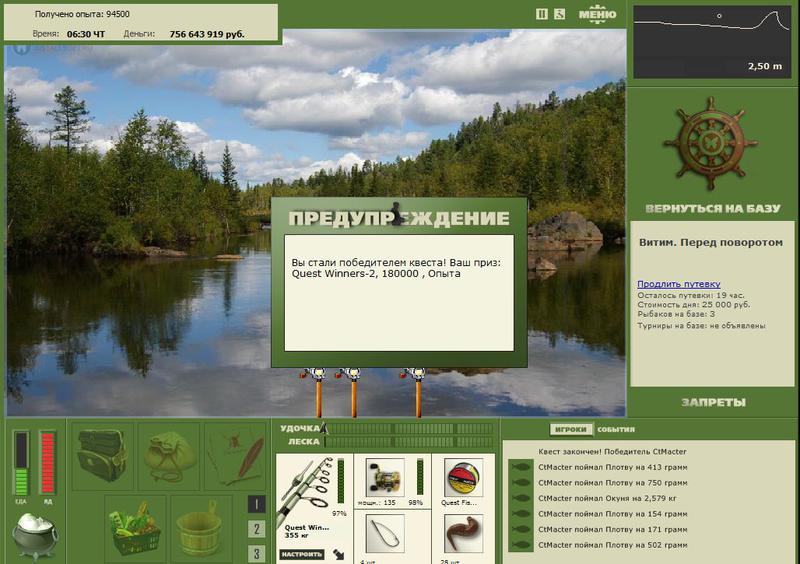Viewport: 800px width, 564px height.
Task: Click the depth profile map showing 2,50 m
Action: pyautogui.click(x=712, y=42)
